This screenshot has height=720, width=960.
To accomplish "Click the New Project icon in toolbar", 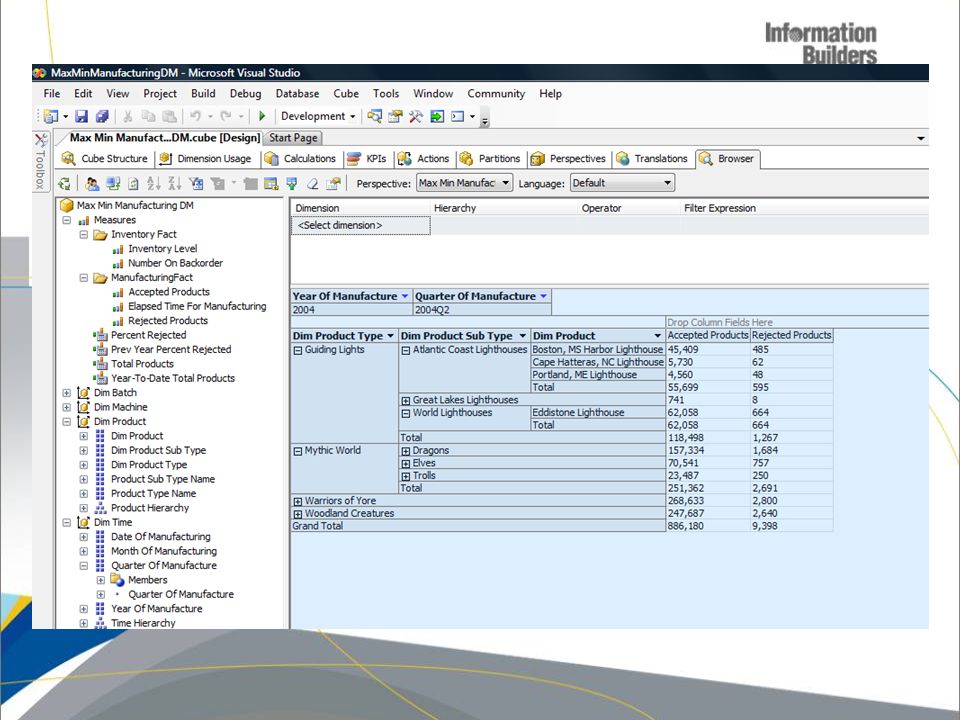I will (51, 116).
